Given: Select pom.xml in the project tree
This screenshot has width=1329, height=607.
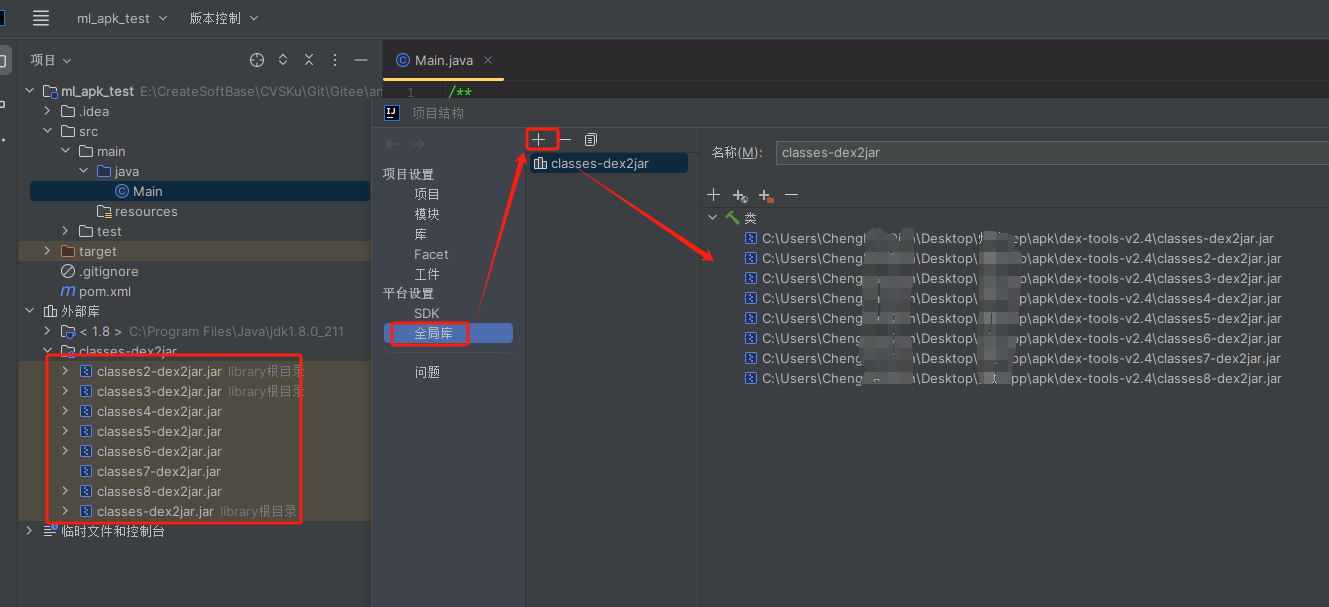Looking at the screenshot, I should tap(105, 291).
